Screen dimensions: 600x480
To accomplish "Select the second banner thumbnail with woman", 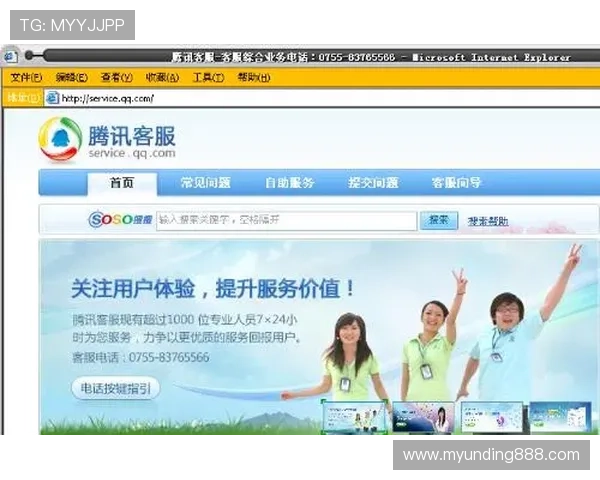I will pyautogui.click(x=423, y=417).
